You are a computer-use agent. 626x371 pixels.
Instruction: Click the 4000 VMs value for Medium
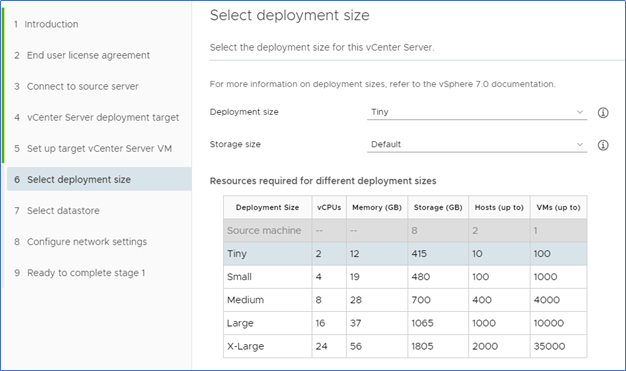tap(547, 300)
